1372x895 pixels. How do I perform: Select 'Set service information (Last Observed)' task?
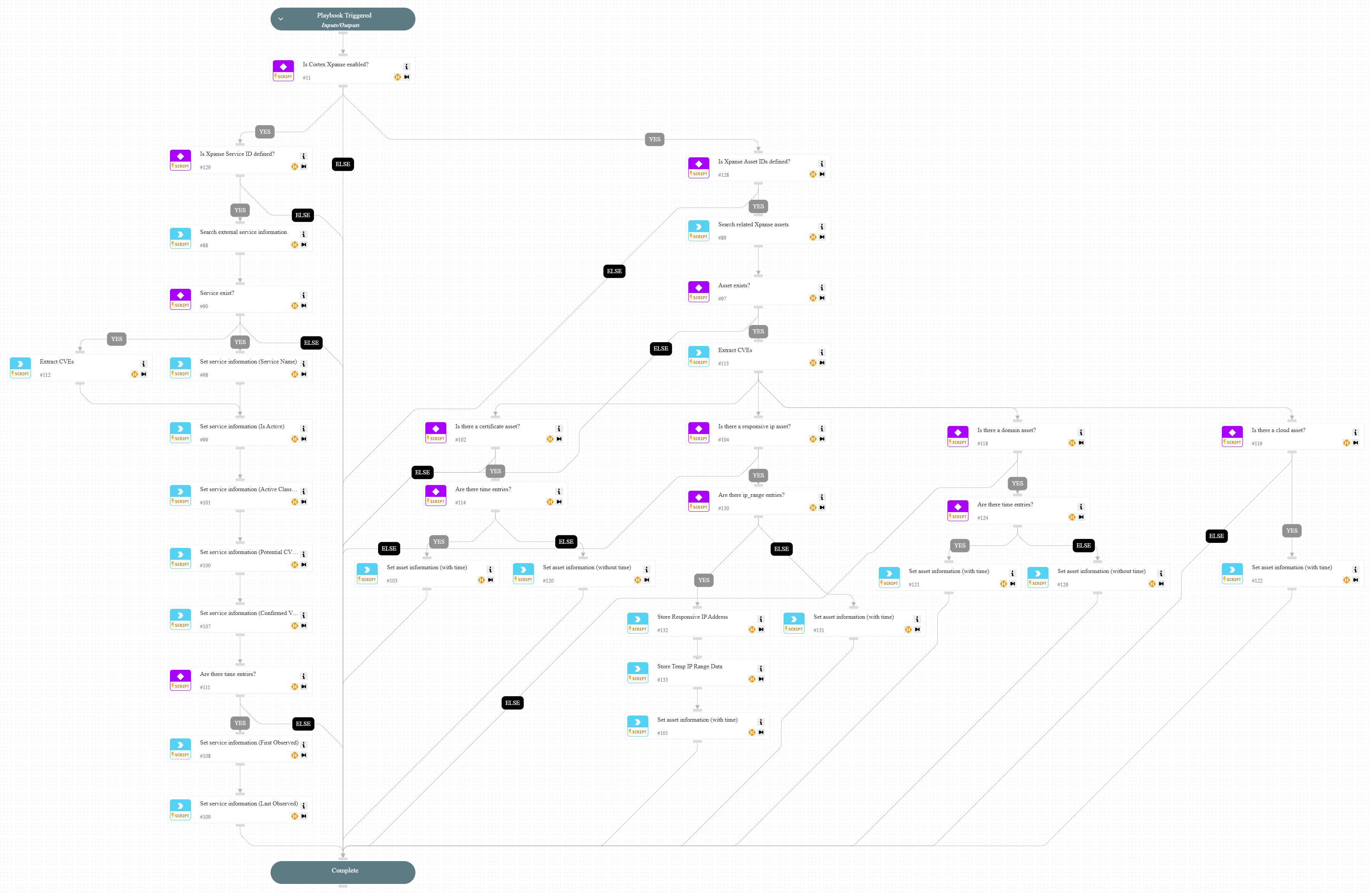[248, 804]
